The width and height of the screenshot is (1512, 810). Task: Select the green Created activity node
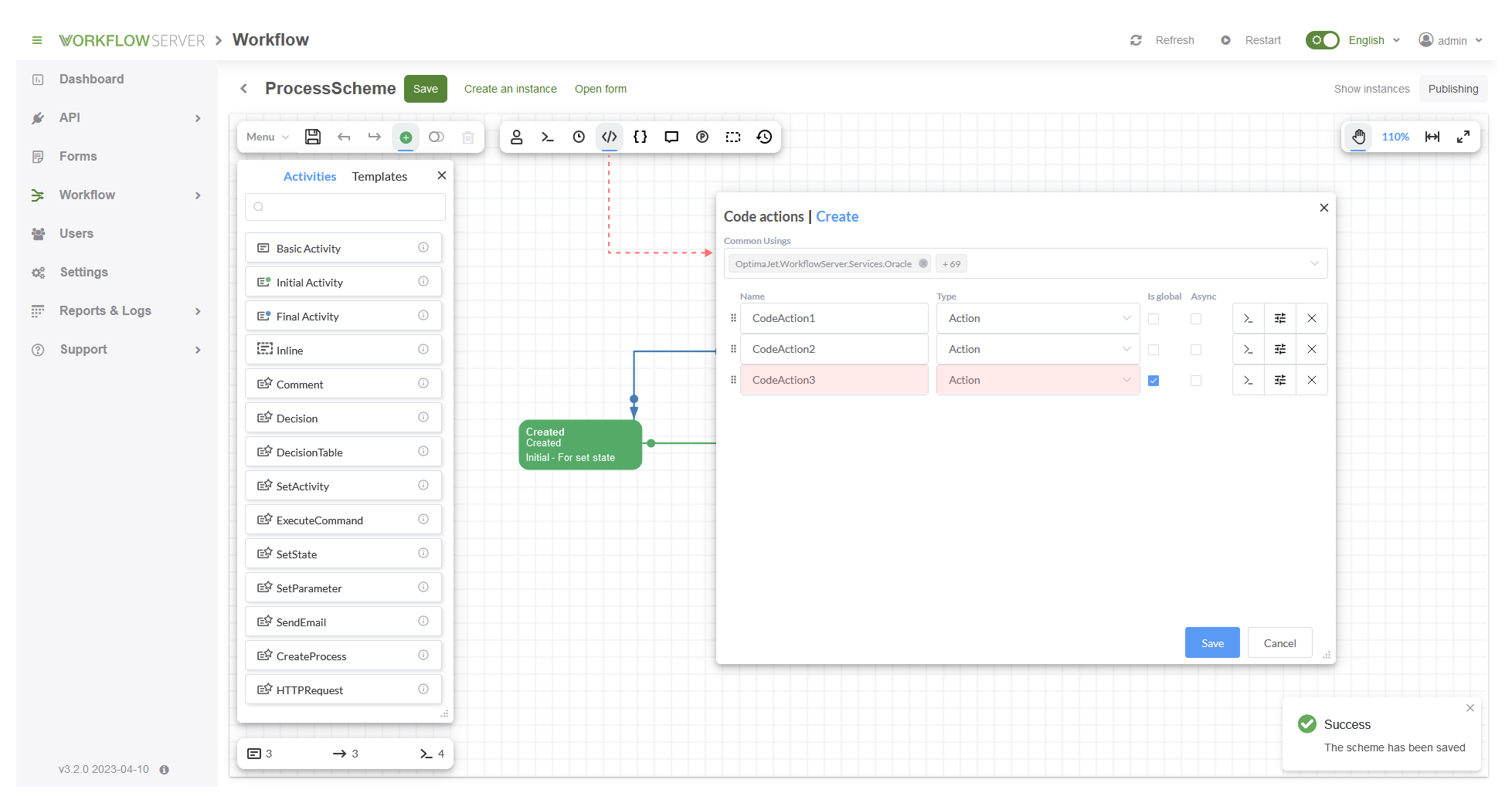(x=580, y=445)
